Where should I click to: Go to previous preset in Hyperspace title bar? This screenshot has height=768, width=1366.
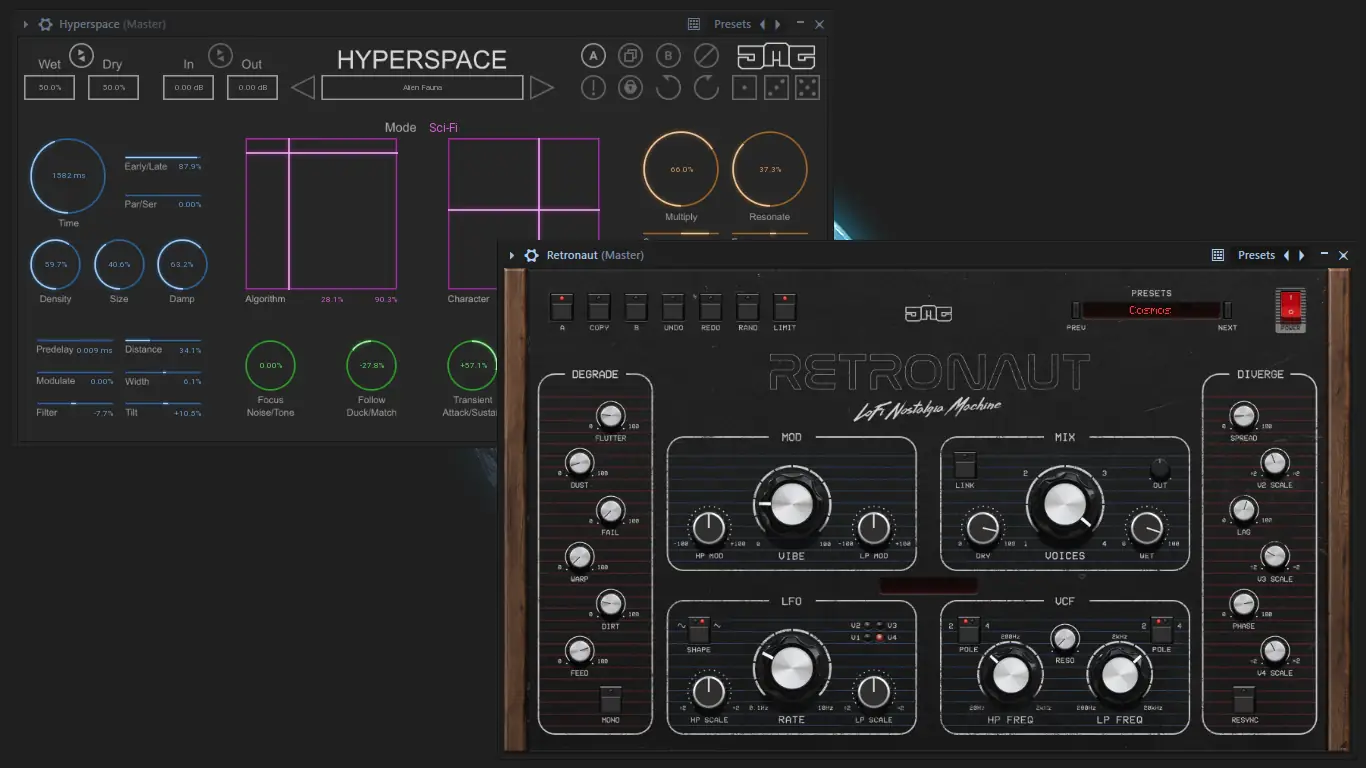click(x=762, y=24)
